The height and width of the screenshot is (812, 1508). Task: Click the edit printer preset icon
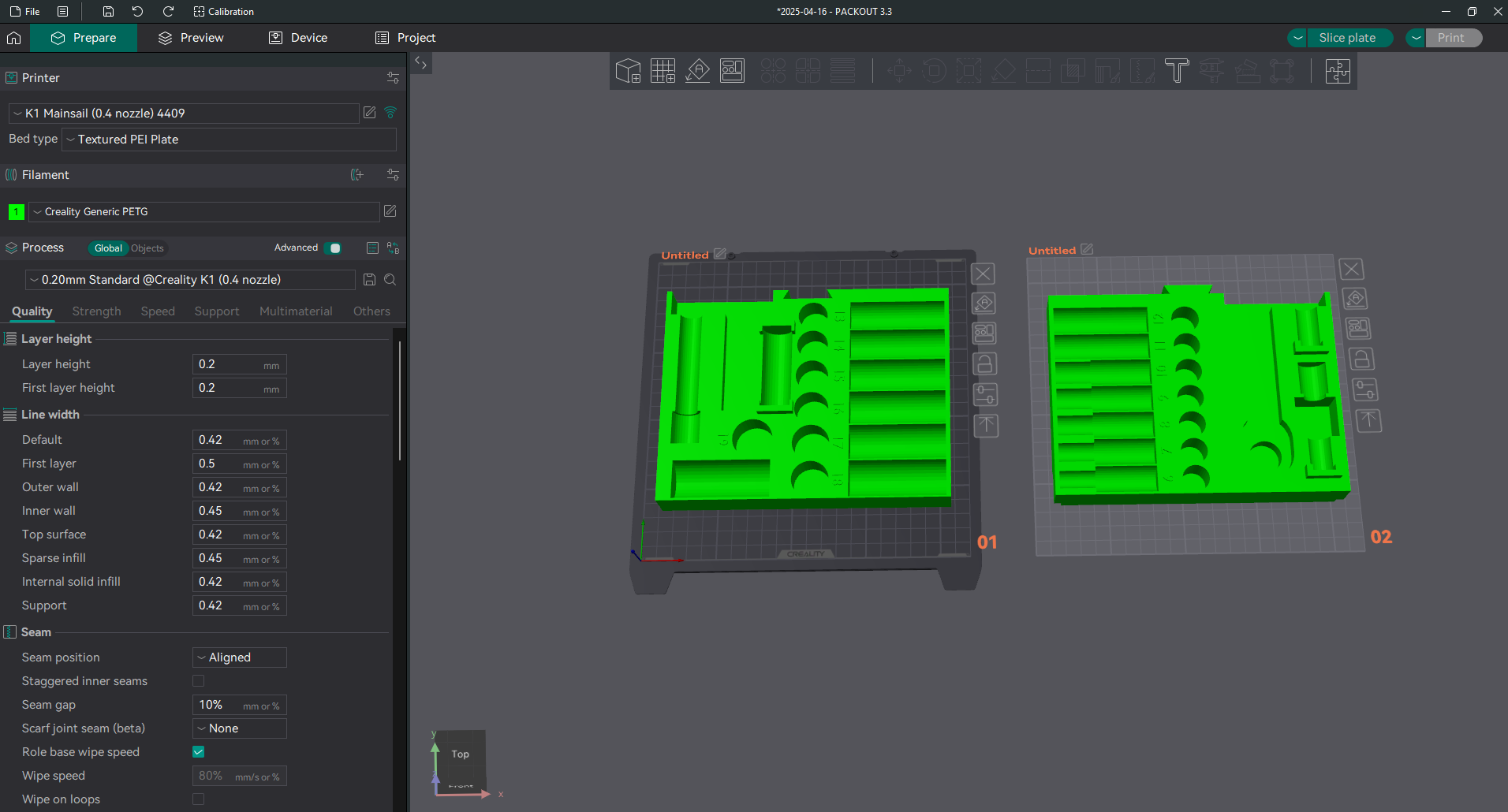pyautogui.click(x=369, y=113)
